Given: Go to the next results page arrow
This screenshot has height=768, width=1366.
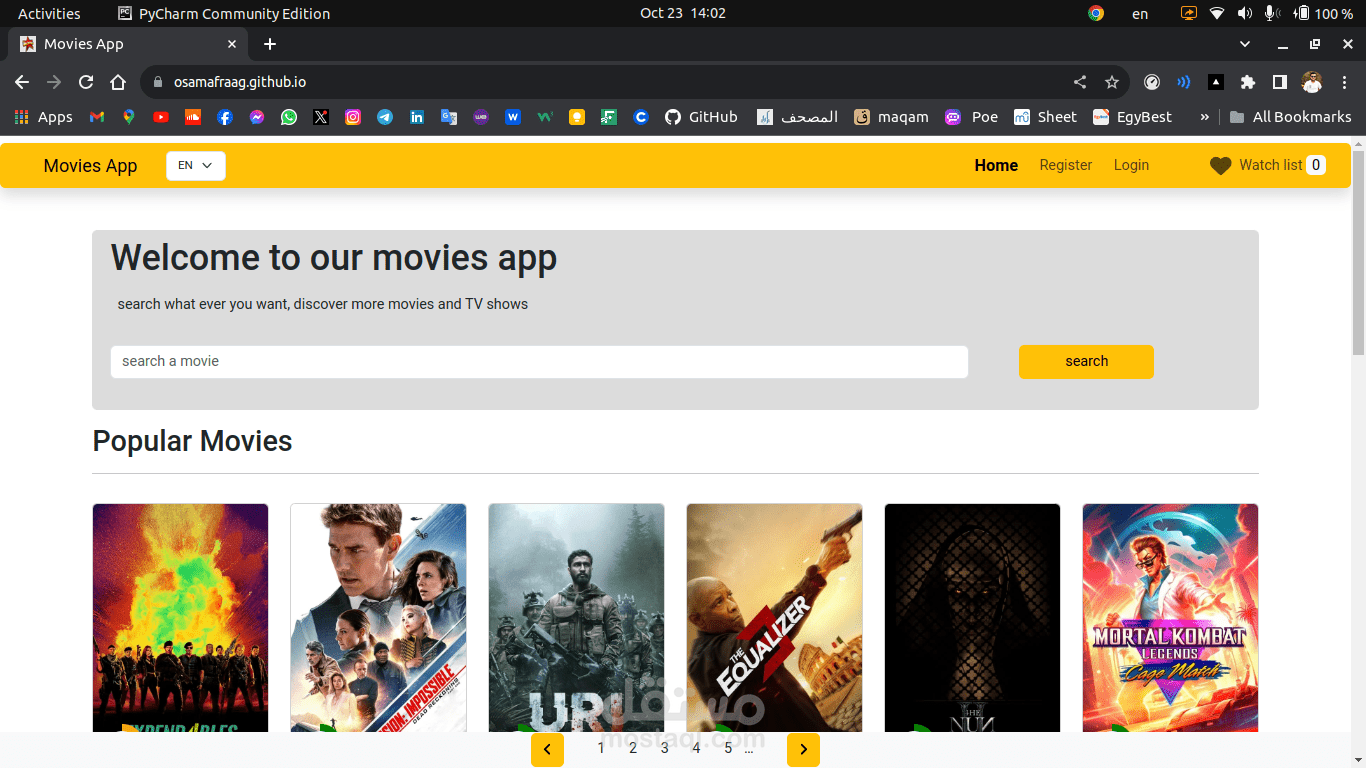Looking at the screenshot, I should click(x=803, y=750).
